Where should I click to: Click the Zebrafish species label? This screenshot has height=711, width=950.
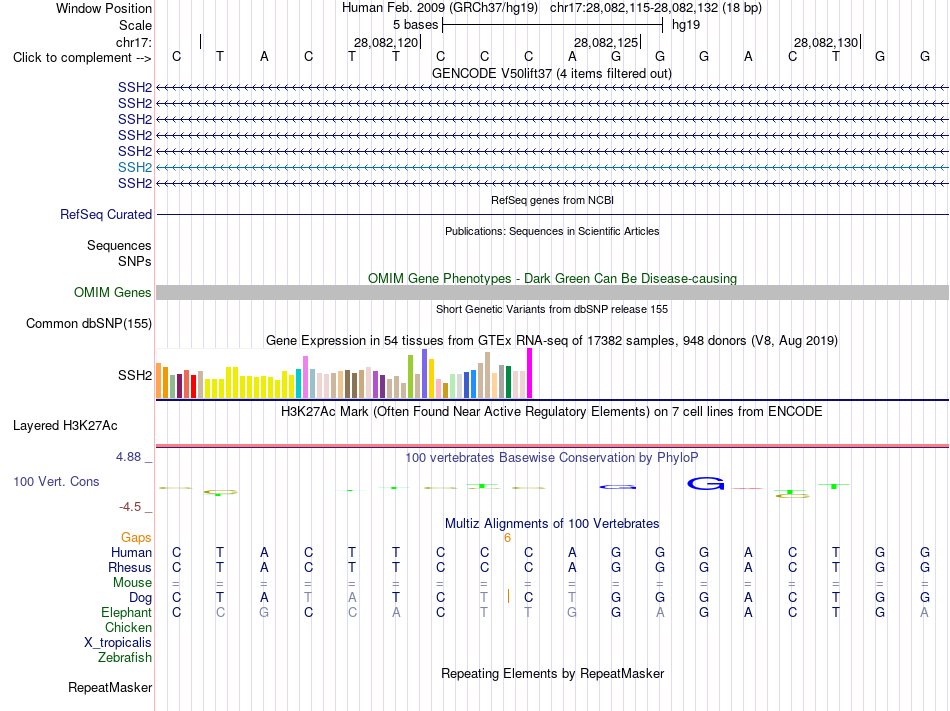[125, 657]
